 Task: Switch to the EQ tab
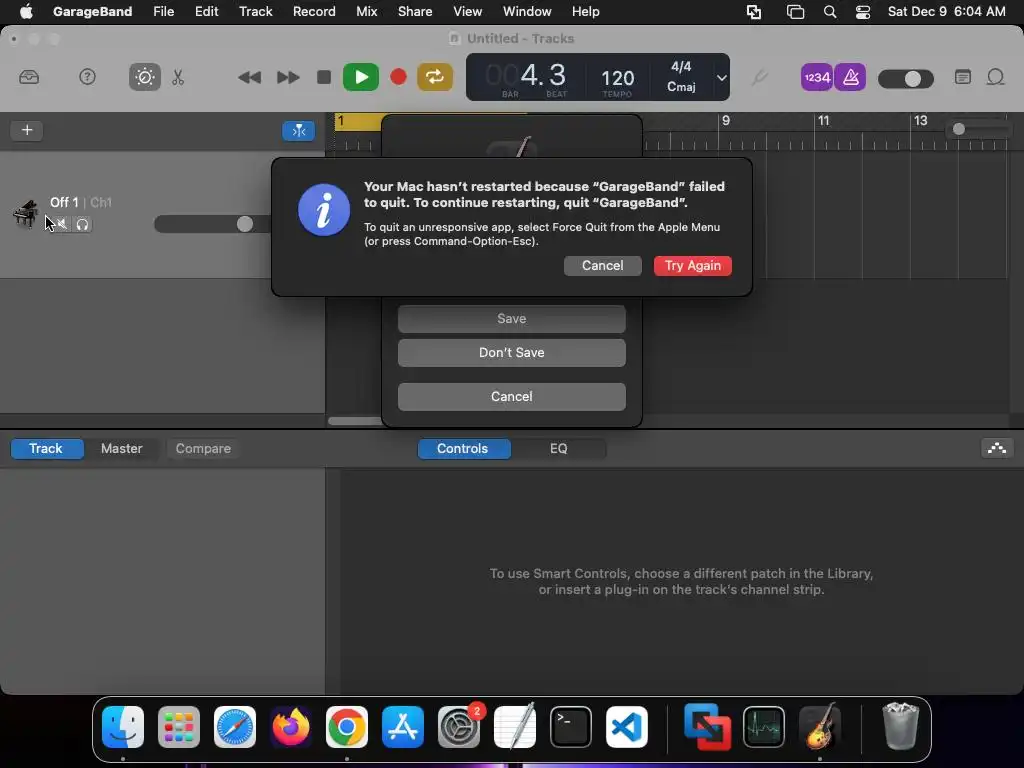click(x=558, y=449)
